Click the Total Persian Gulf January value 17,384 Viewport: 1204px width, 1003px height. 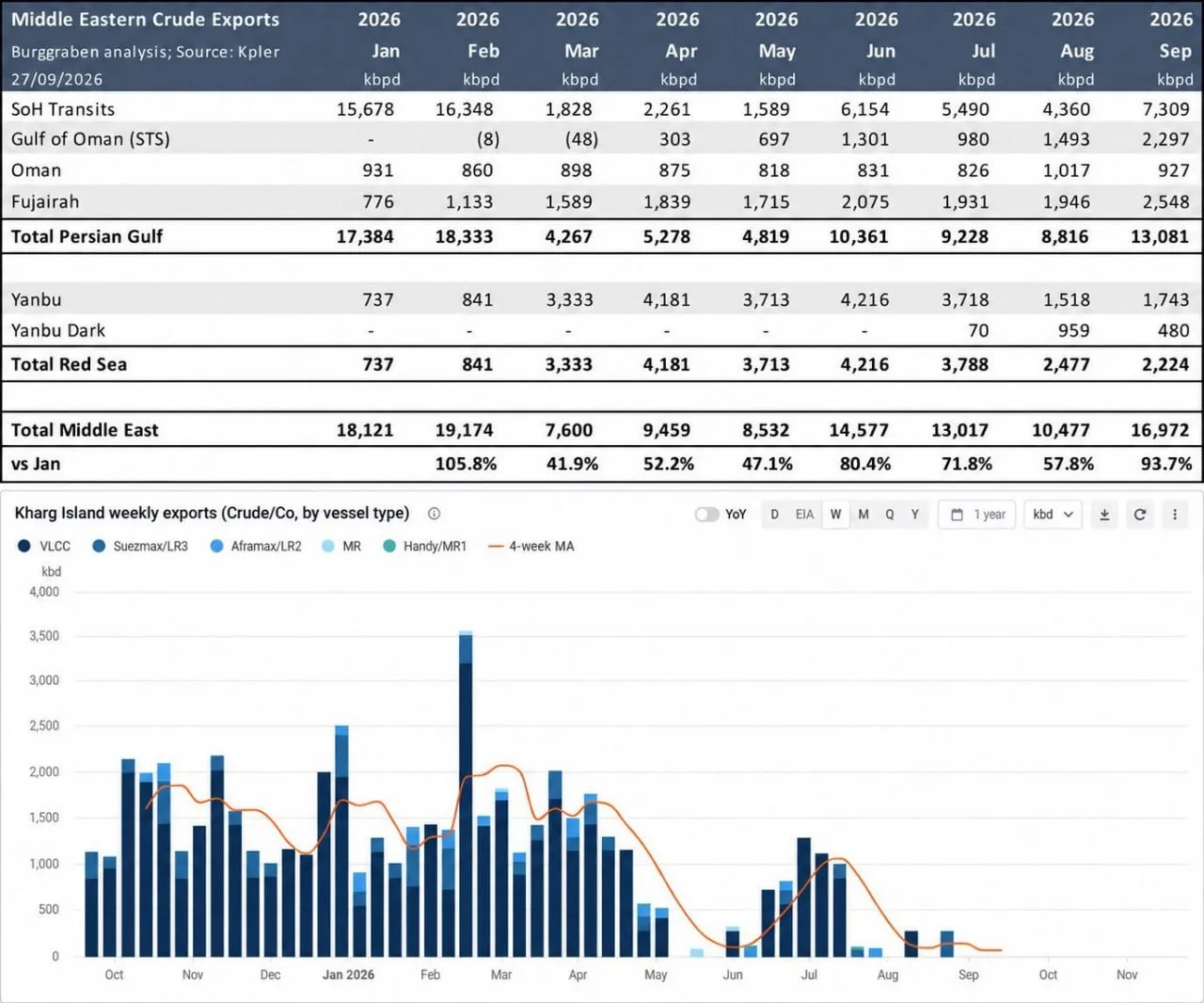coord(365,236)
